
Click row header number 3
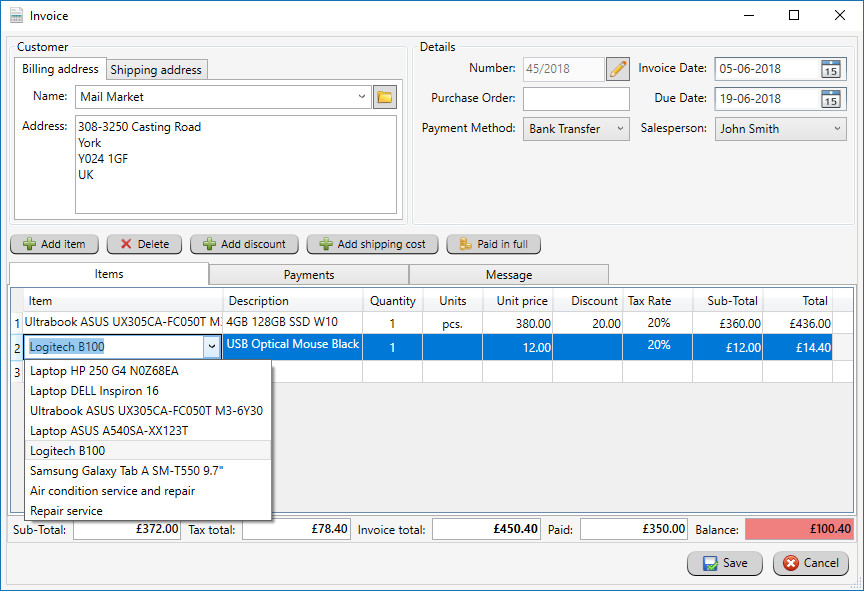tap(17, 372)
